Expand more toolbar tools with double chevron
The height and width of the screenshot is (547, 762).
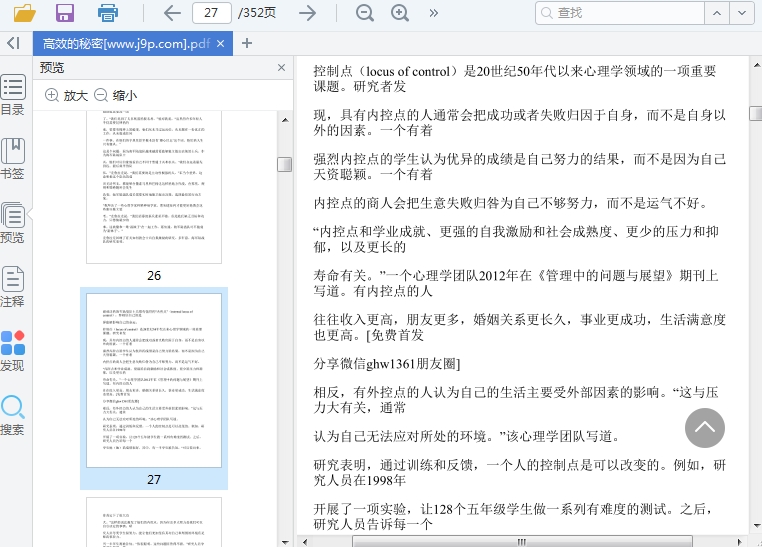pyautogui.click(x=433, y=13)
